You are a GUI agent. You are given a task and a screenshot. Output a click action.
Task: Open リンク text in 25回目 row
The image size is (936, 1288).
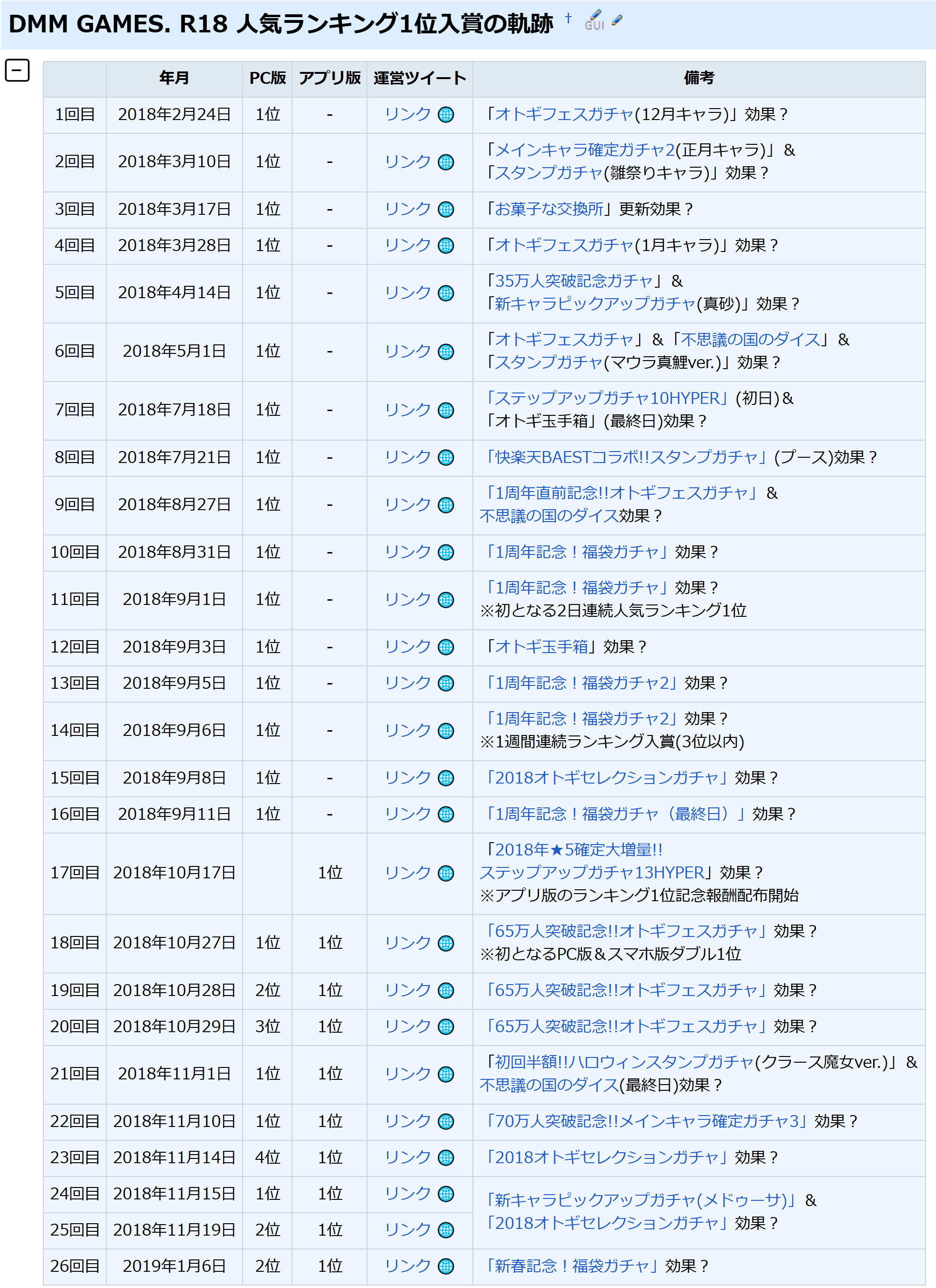pos(407,1229)
